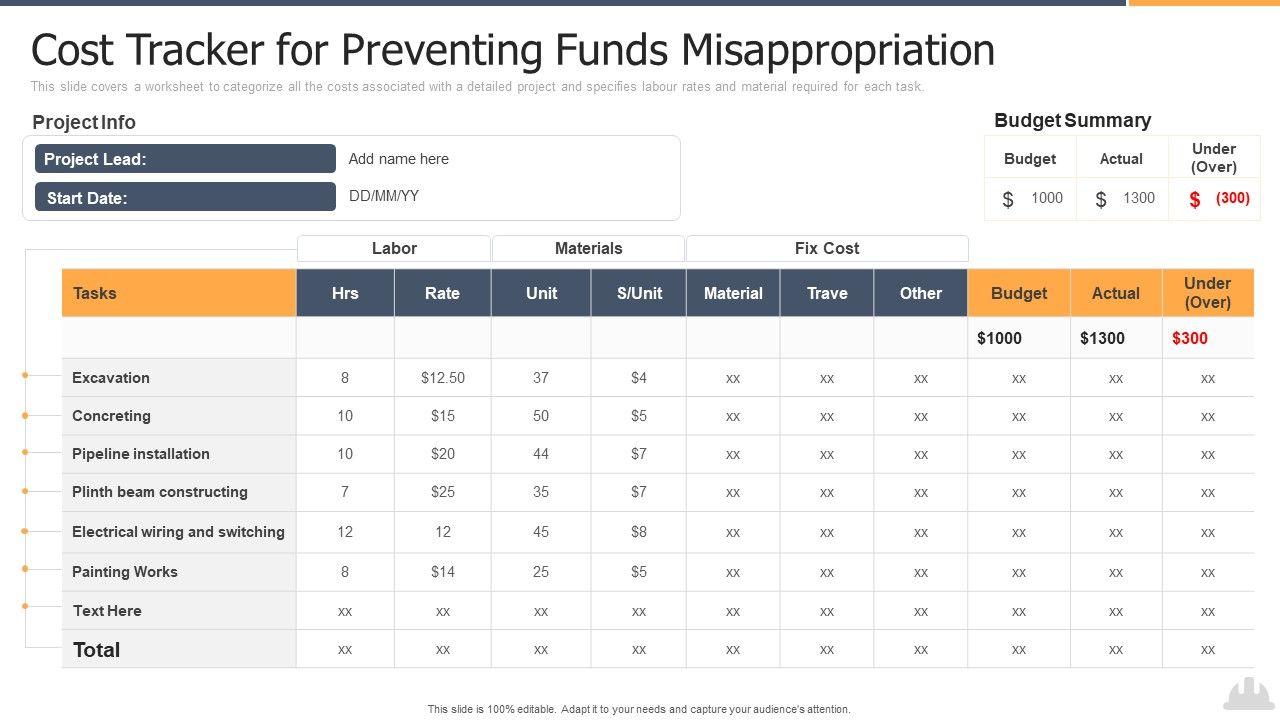The height and width of the screenshot is (720, 1280).
Task: Select the orange bullet beside Excavation row
Action: coord(26,376)
